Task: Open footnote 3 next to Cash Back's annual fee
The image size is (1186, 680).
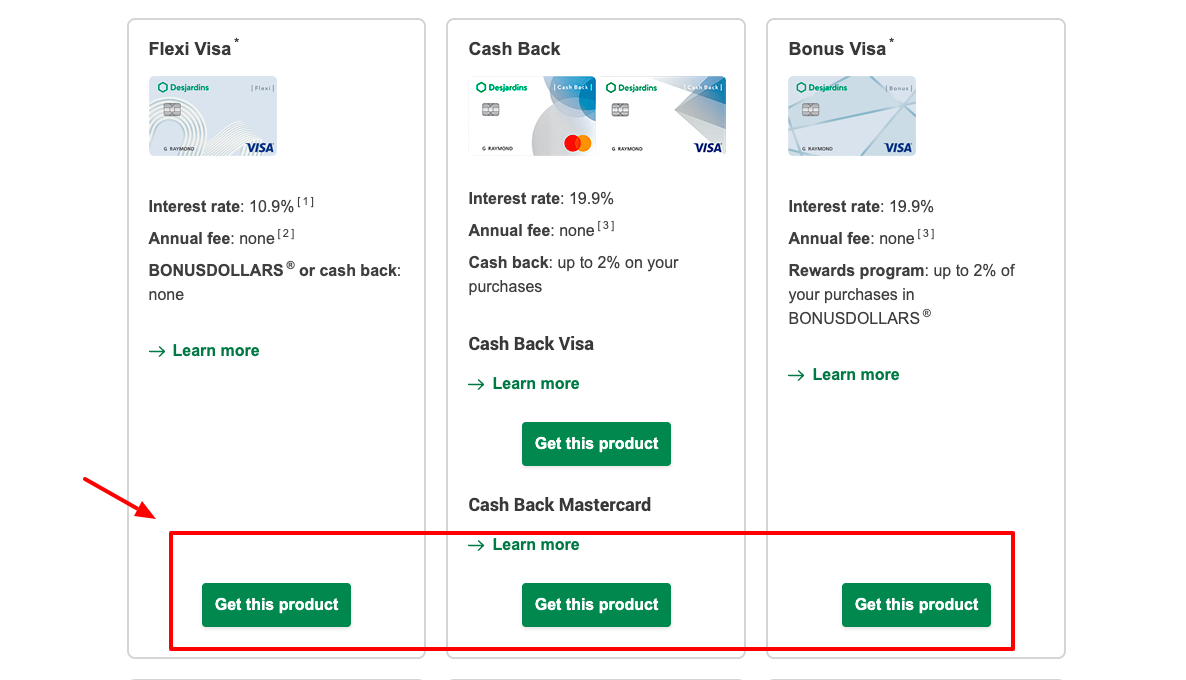Action: (x=608, y=224)
